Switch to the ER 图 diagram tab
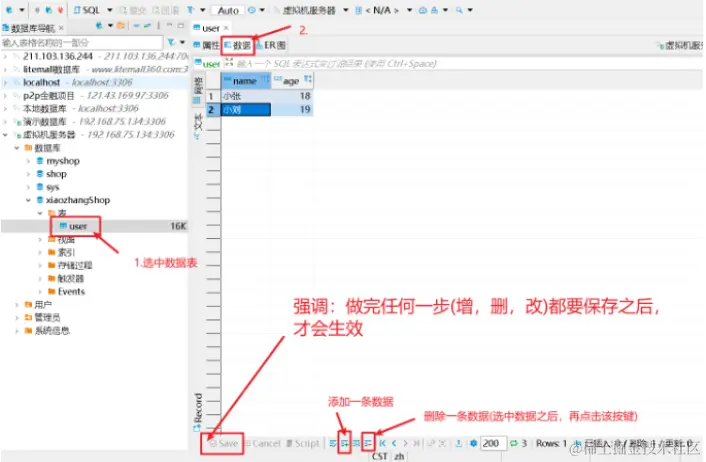The image size is (706, 462). [271, 45]
